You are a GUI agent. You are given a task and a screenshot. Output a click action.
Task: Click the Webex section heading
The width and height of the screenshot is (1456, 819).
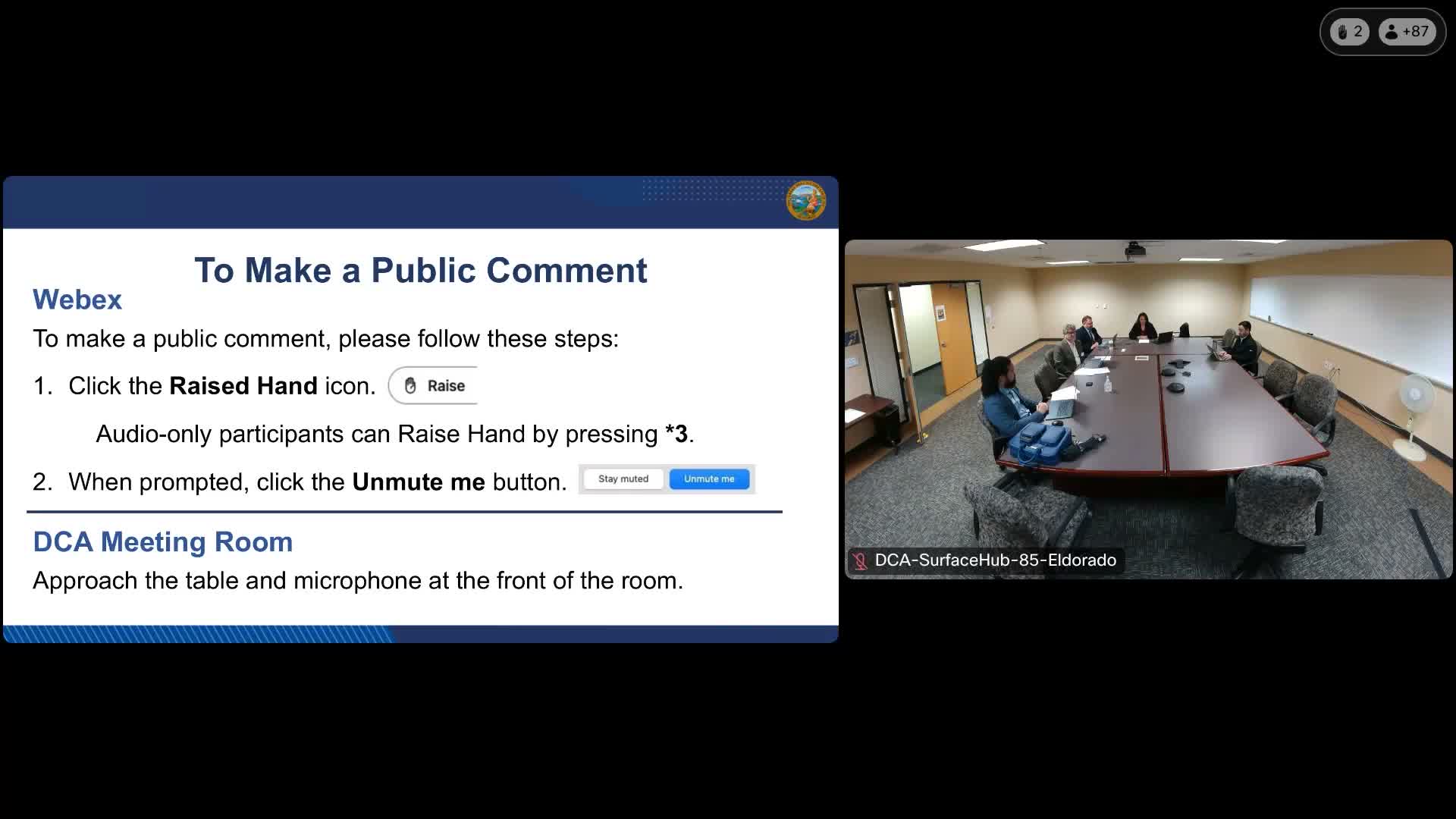point(77,300)
